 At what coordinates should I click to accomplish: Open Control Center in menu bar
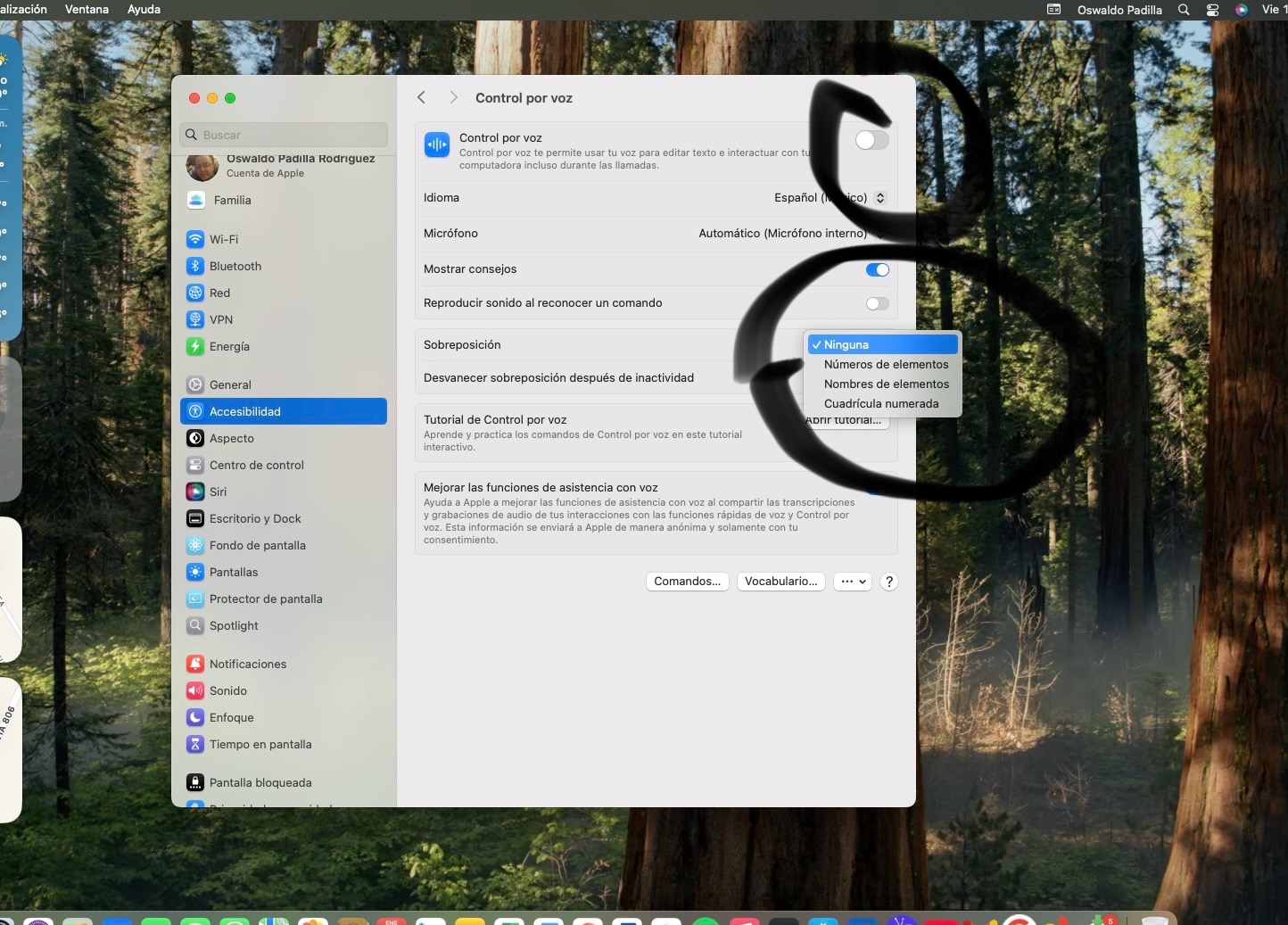[x=1212, y=10]
